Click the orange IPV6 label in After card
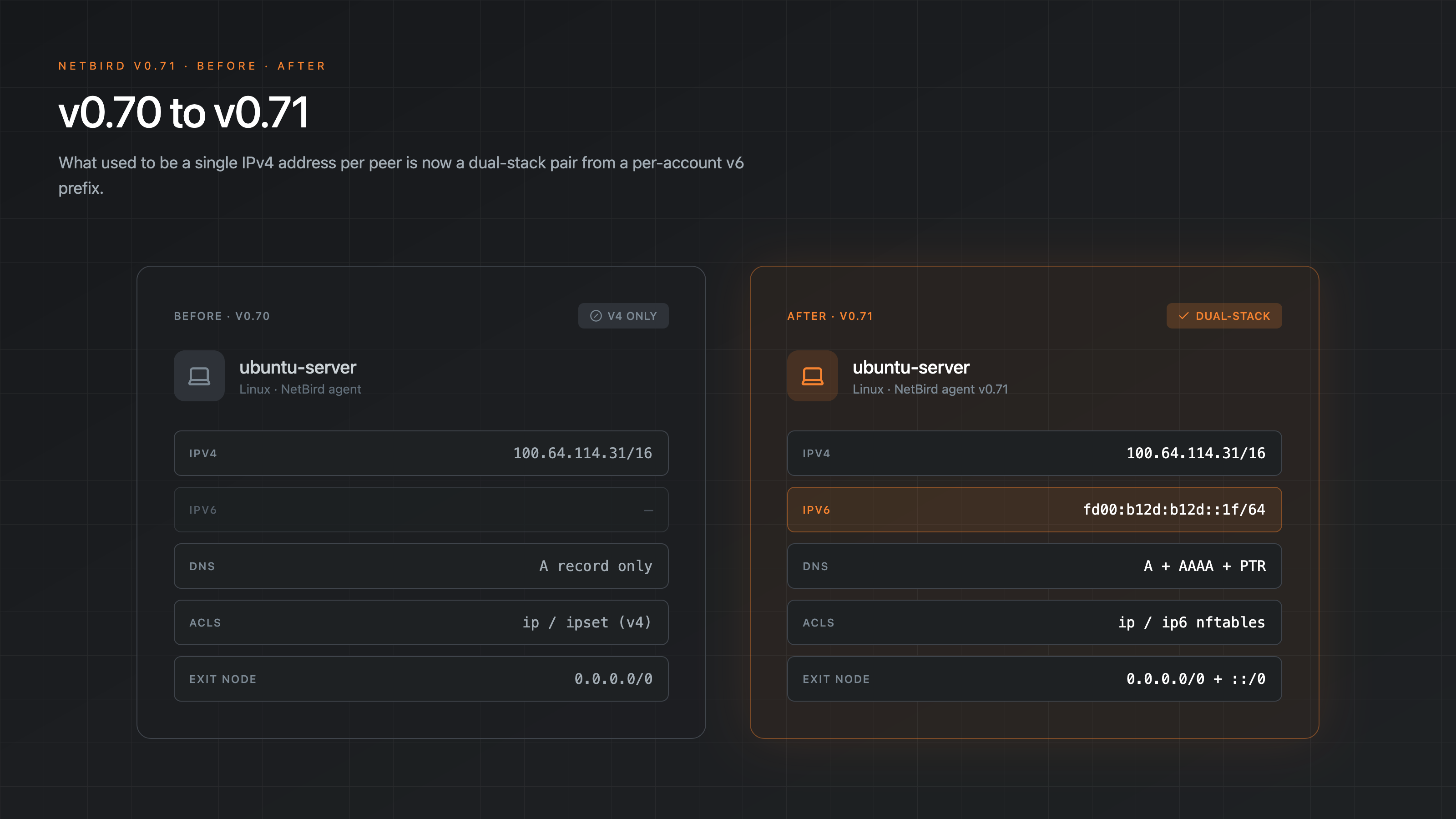 click(x=816, y=510)
